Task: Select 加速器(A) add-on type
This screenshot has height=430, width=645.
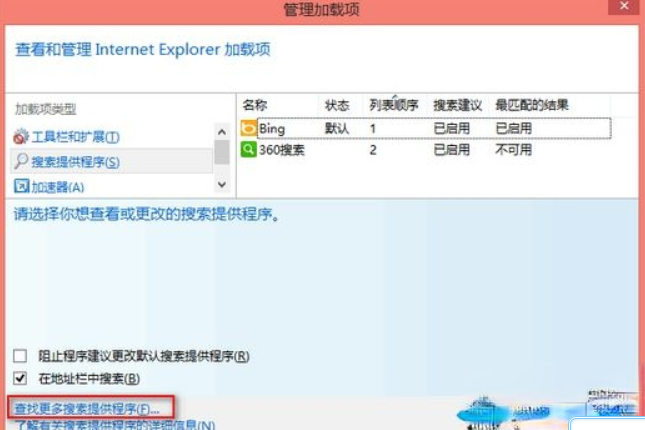Action: pyautogui.click(x=58, y=187)
